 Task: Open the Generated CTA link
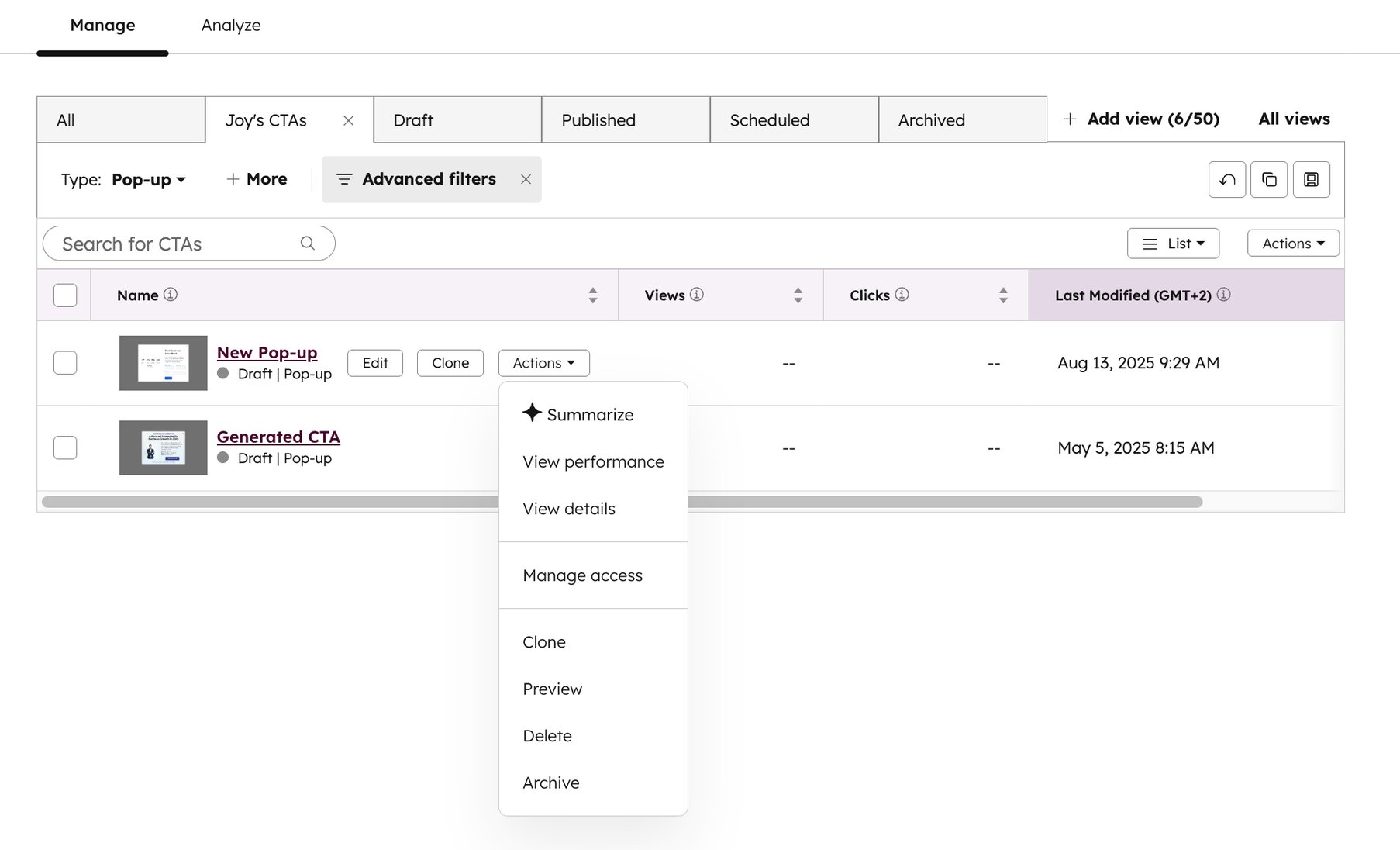pyautogui.click(x=278, y=436)
